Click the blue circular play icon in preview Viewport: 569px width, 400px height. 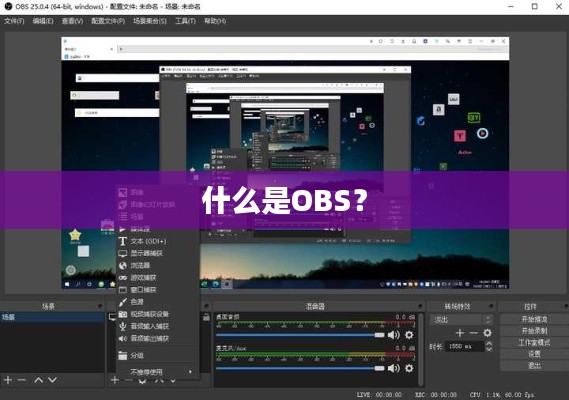tap(482, 134)
